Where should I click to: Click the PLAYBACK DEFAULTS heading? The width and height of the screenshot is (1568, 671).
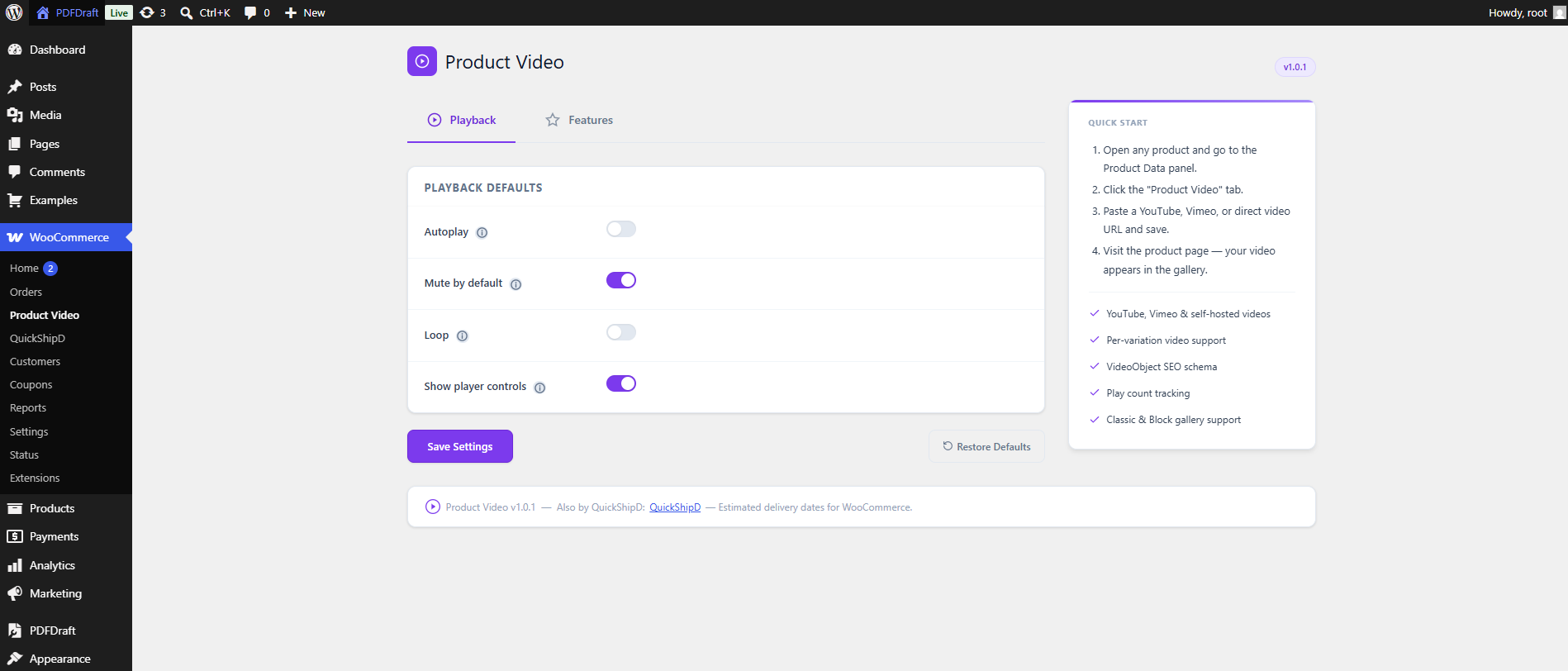483,188
